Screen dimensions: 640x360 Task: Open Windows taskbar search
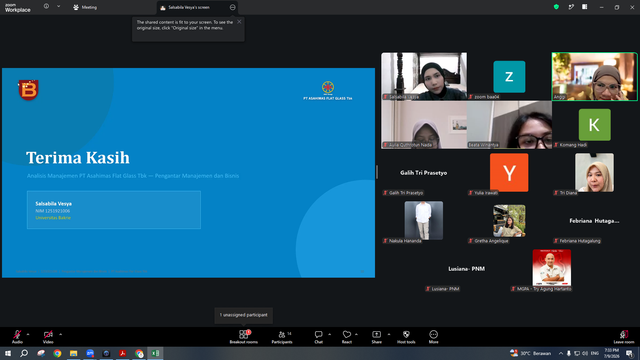click(24, 353)
